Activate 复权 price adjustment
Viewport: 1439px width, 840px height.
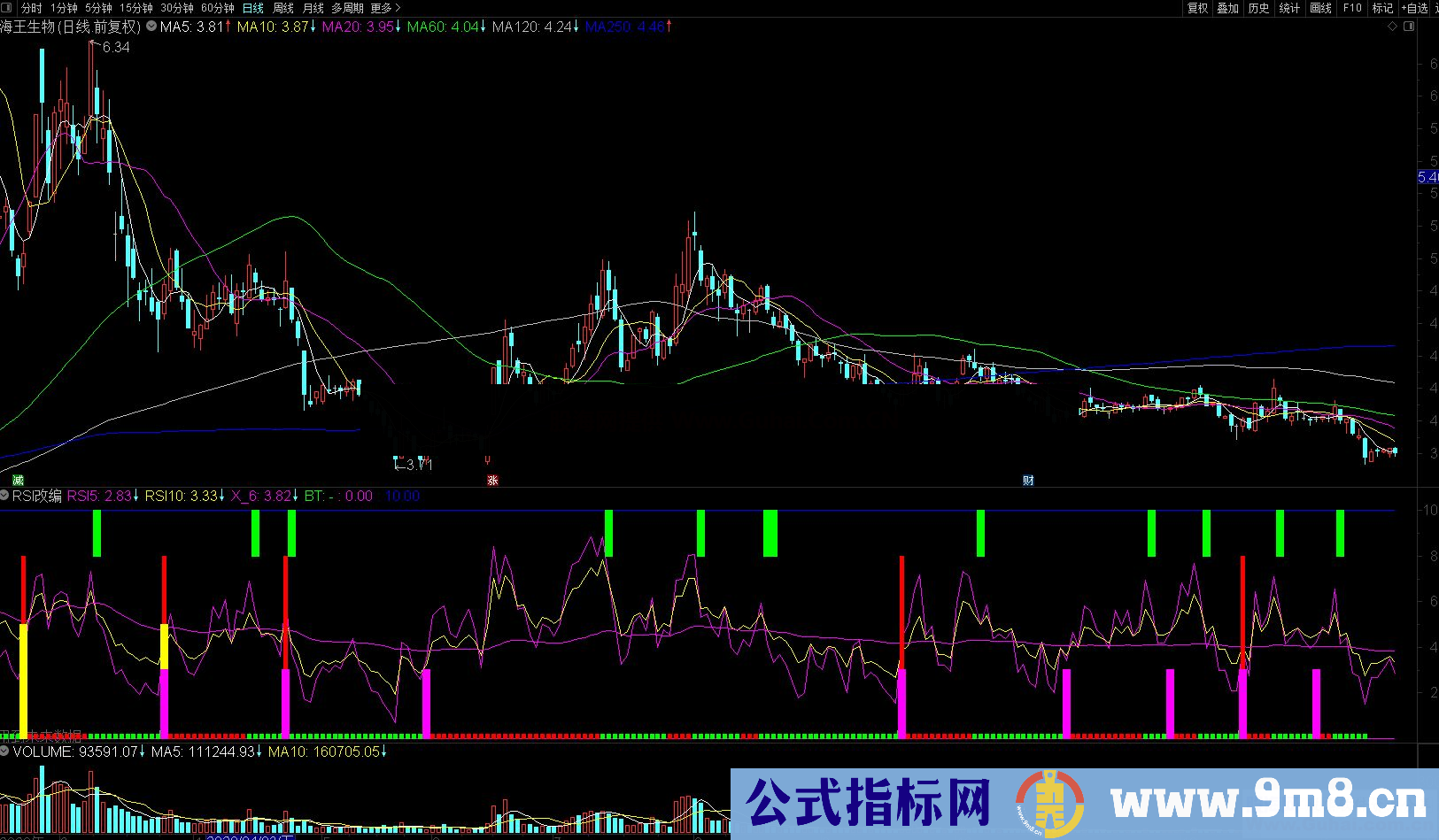[x=1197, y=8]
